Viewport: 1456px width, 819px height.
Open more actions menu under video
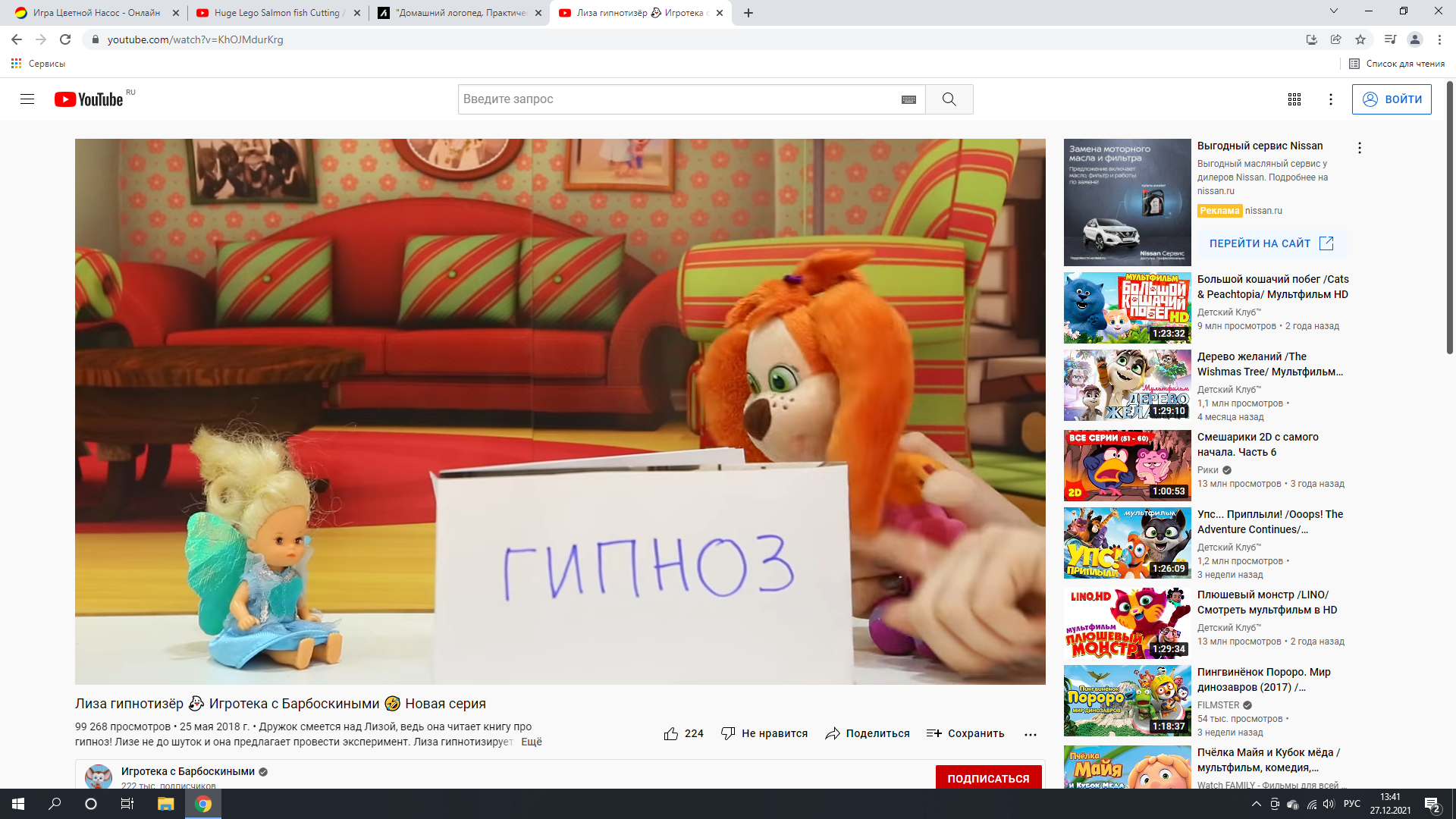pos(1030,734)
